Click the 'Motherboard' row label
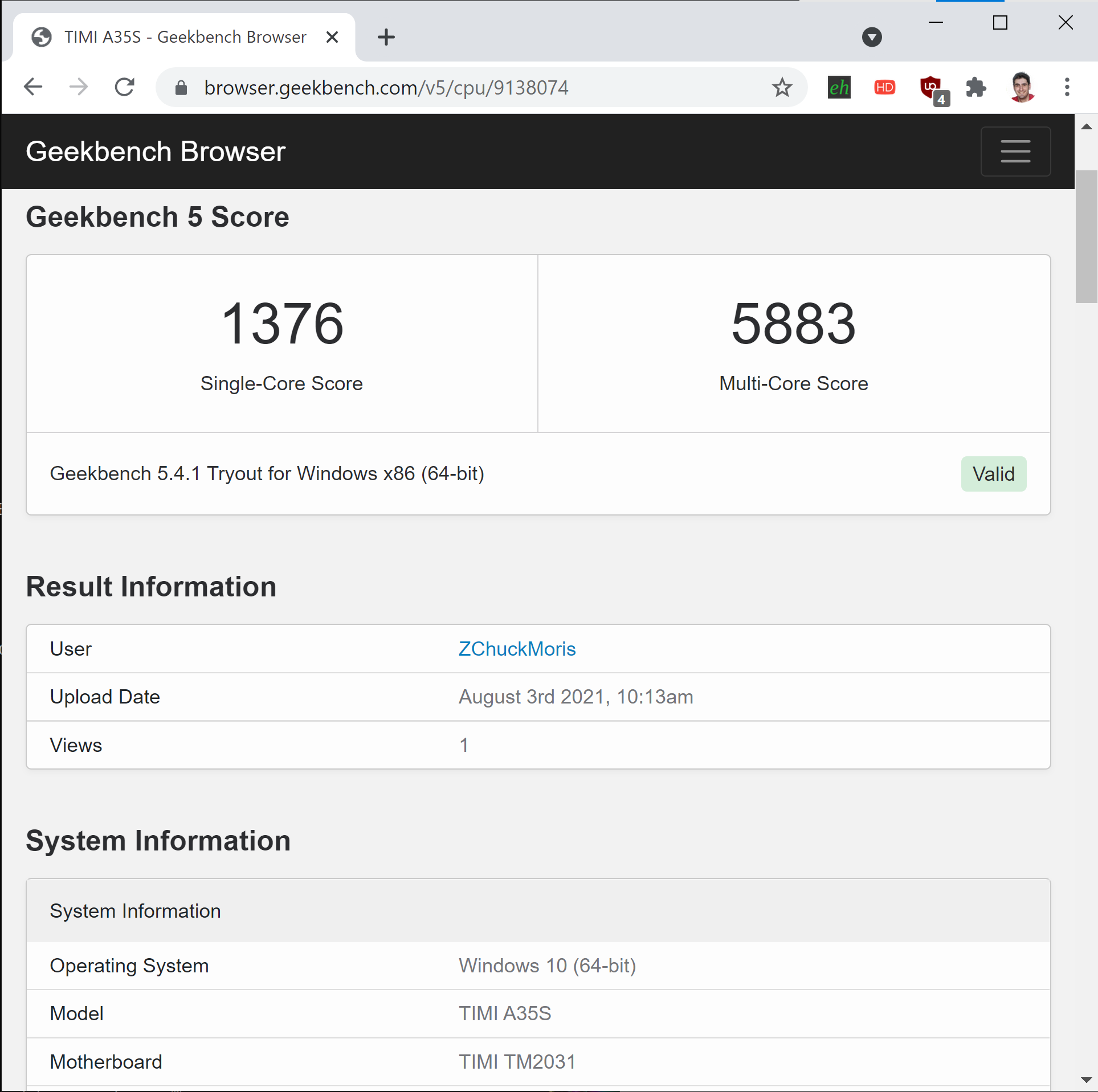 click(106, 1062)
